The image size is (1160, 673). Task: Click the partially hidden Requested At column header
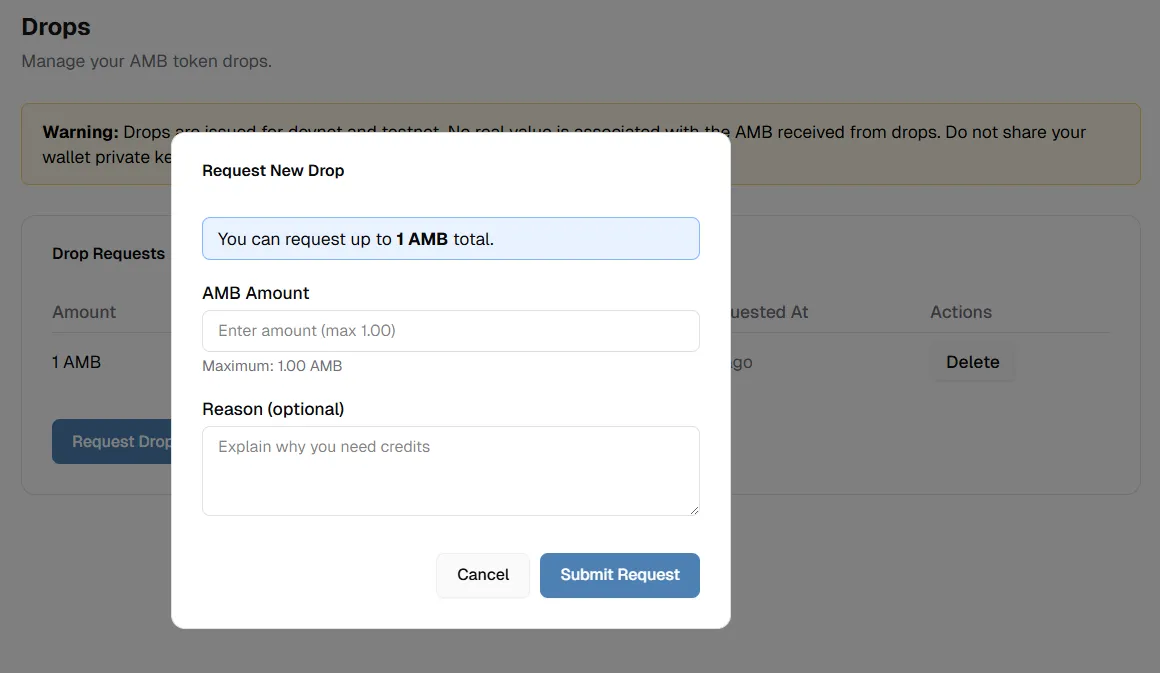[768, 312]
